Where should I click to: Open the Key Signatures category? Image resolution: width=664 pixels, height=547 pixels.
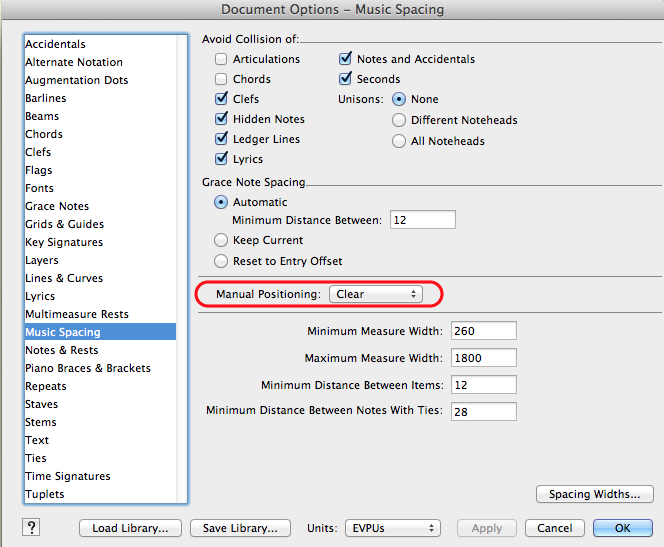click(64, 242)
